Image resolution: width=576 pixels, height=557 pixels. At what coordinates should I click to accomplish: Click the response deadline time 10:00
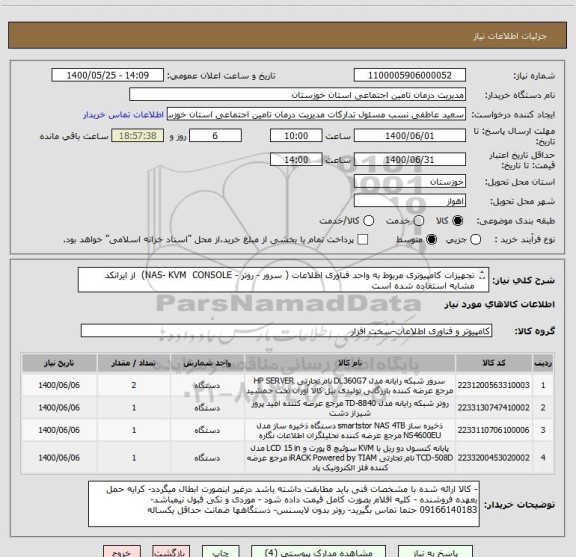296,136
